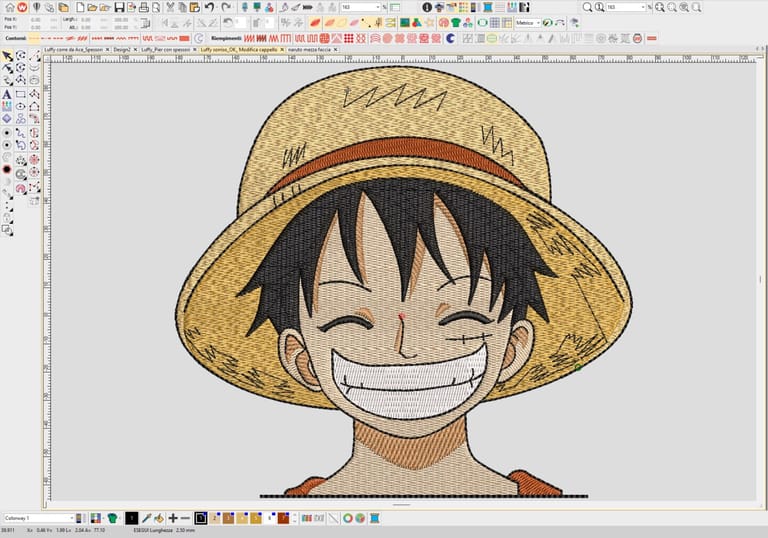768x538 pixels.
Task: Click the Pos X input field
Action: (35, 20)
